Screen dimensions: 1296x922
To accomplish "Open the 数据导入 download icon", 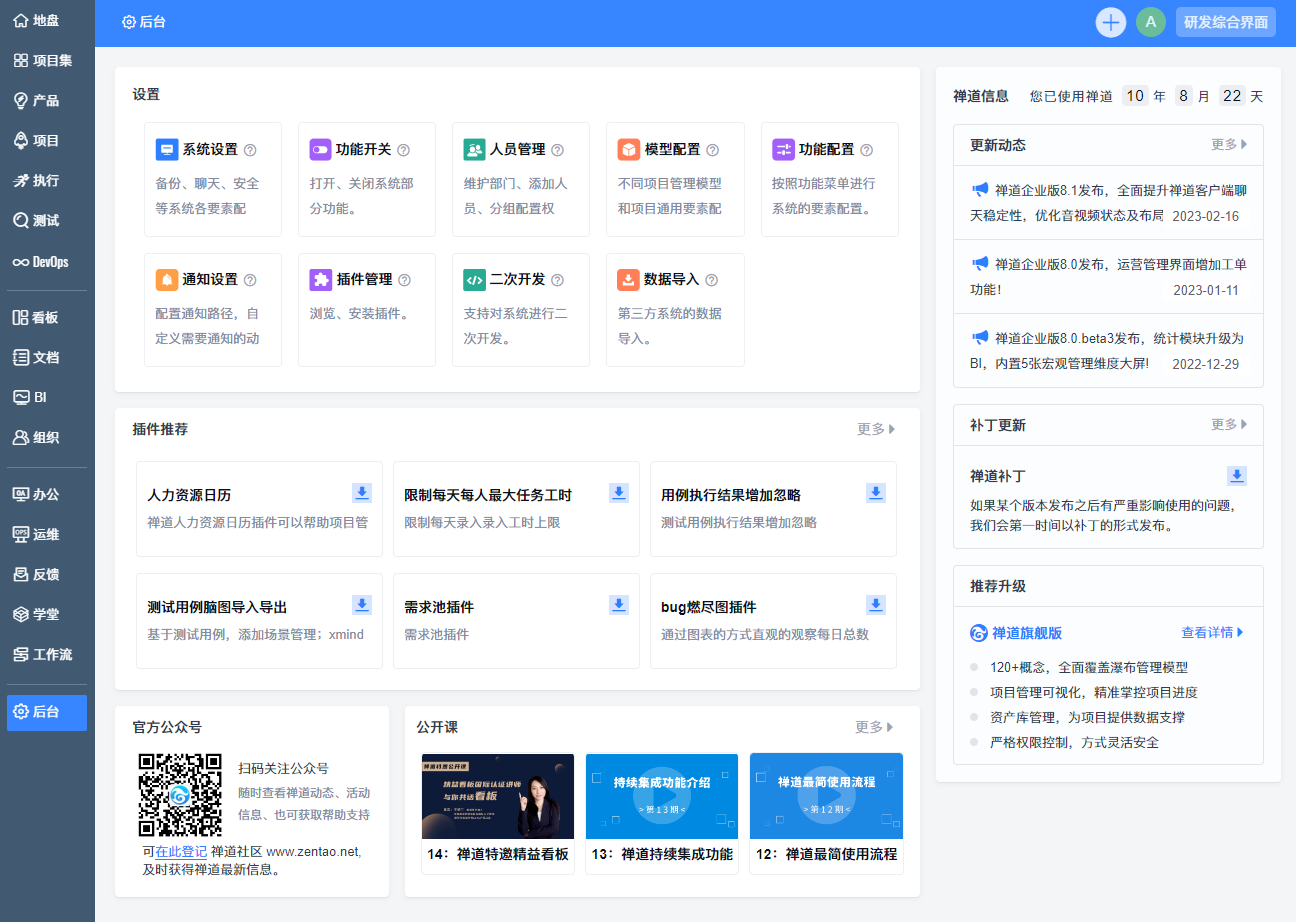I will pyautogui.click(x=629, y=280).
